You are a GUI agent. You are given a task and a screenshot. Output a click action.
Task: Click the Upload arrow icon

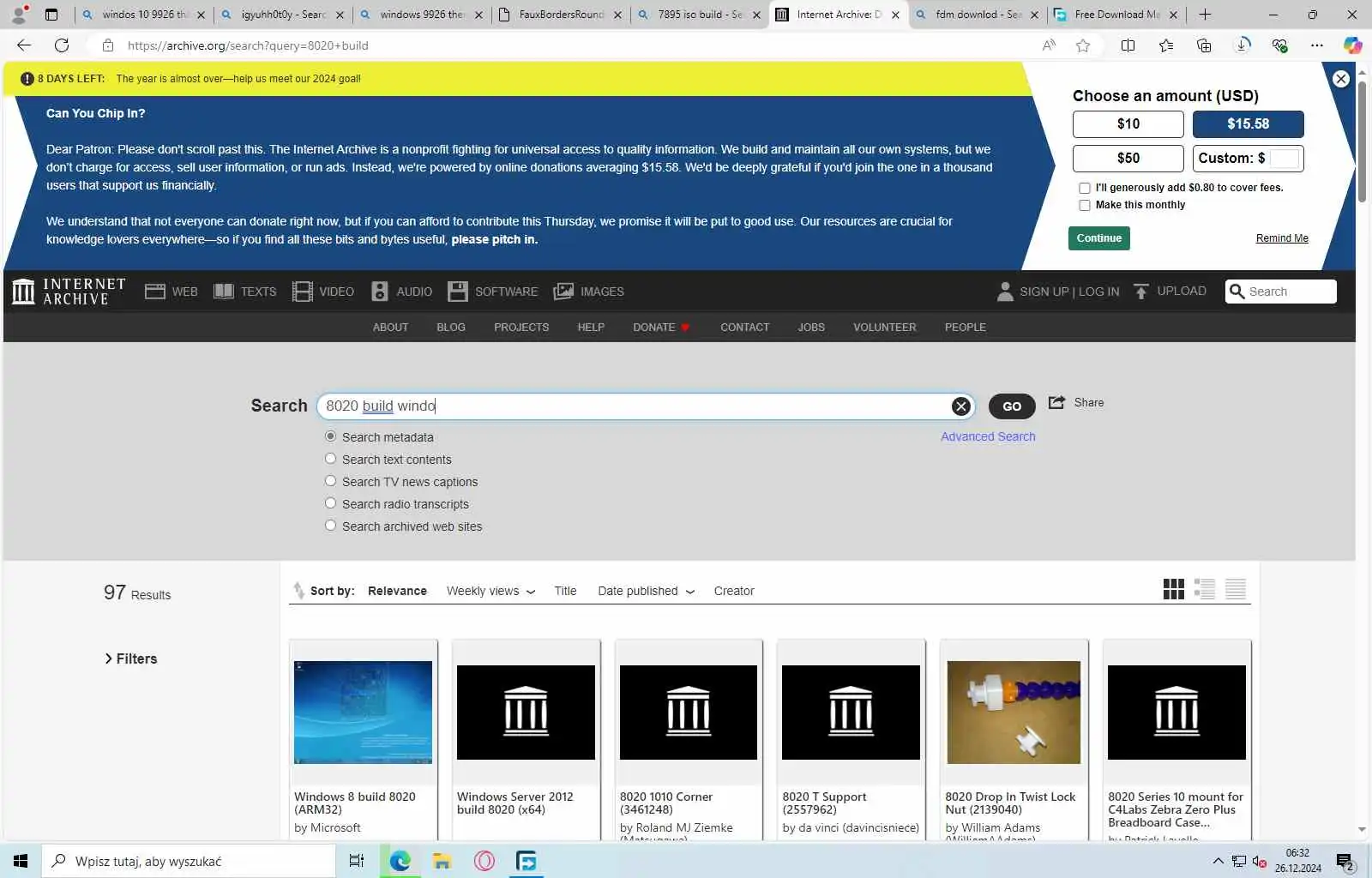point(1141,292)
